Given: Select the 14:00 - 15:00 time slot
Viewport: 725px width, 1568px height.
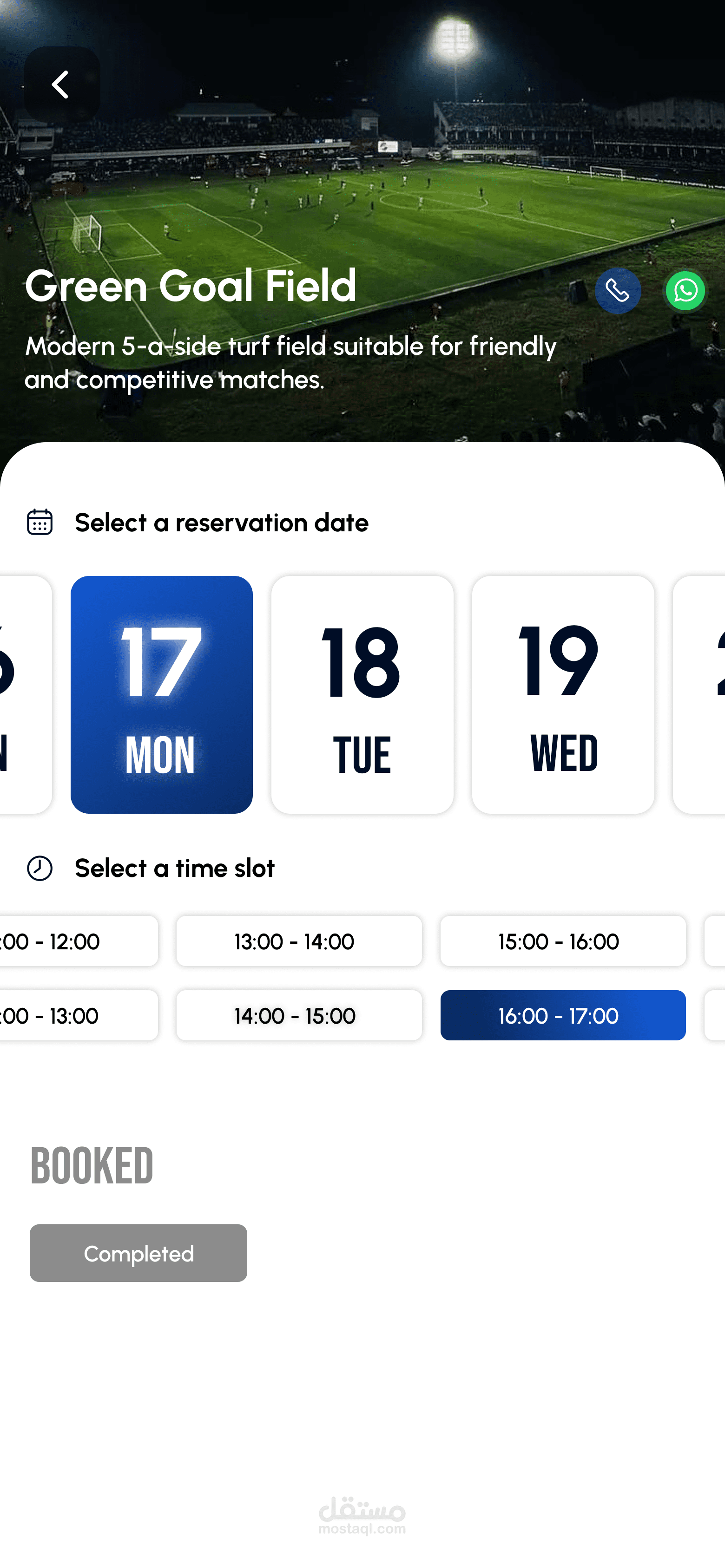Looking at the screenshot, I should click(298, 1015).
